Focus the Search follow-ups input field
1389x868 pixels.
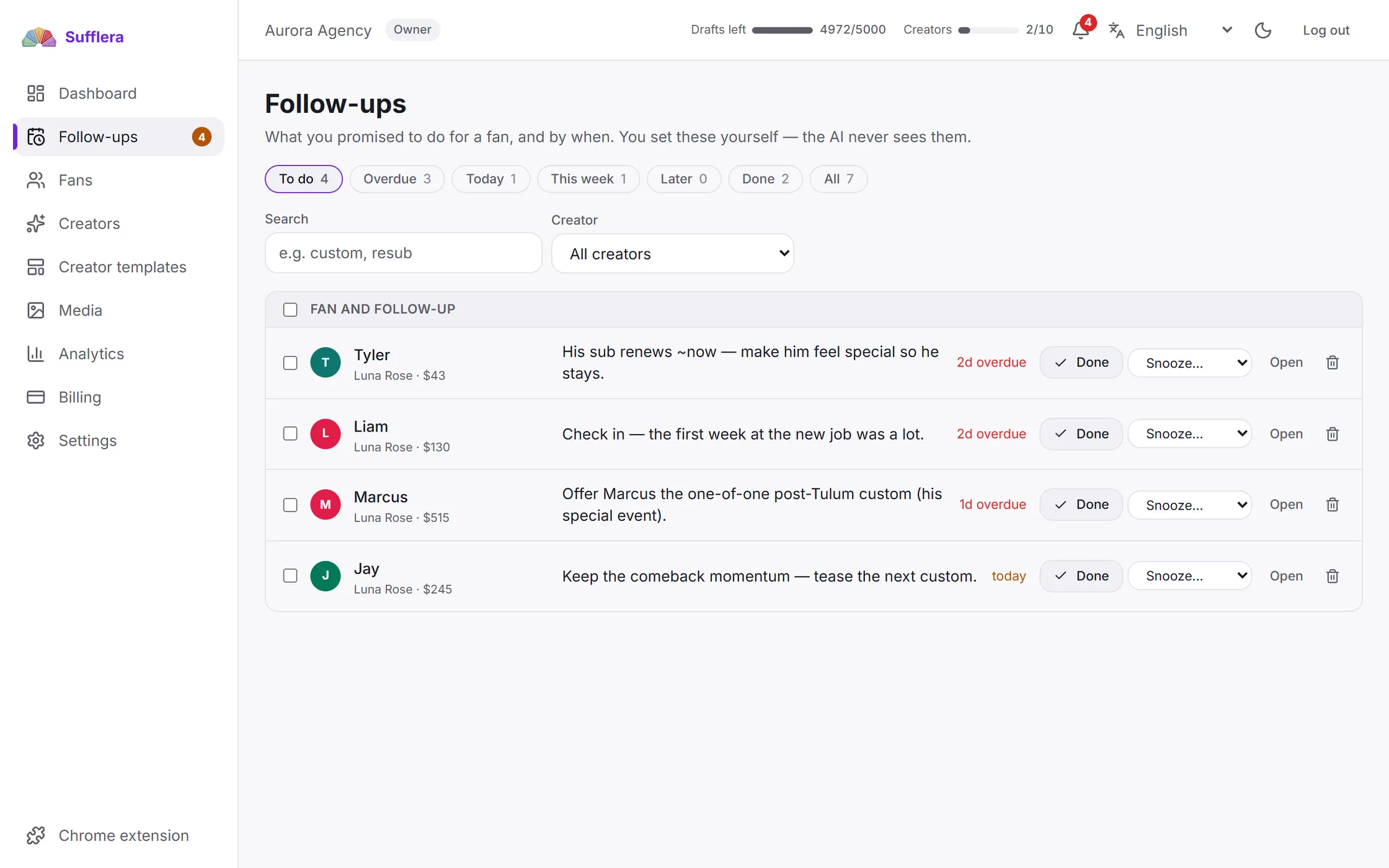tap(404, 253)
